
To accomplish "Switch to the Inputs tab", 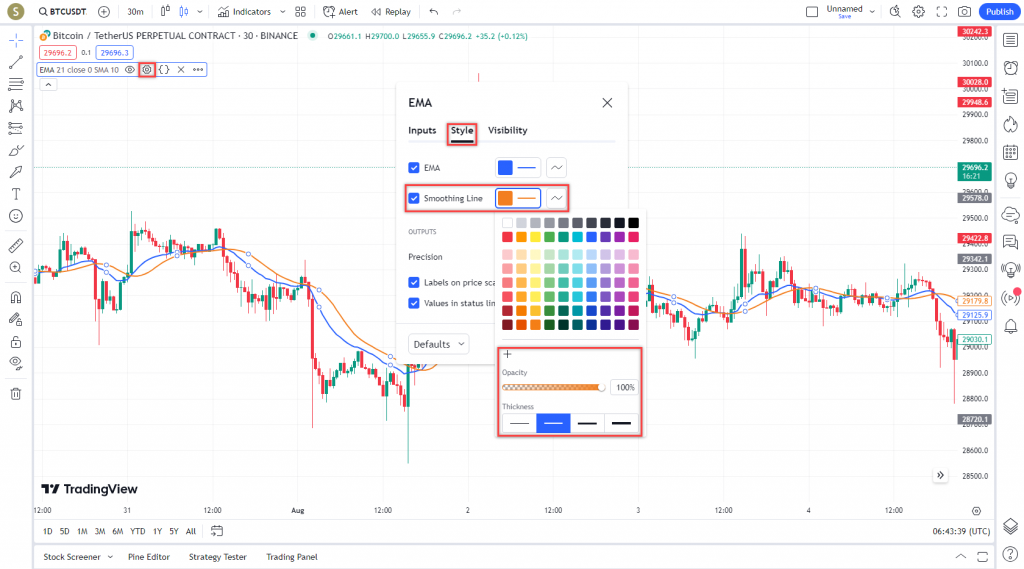I will 422,131.
